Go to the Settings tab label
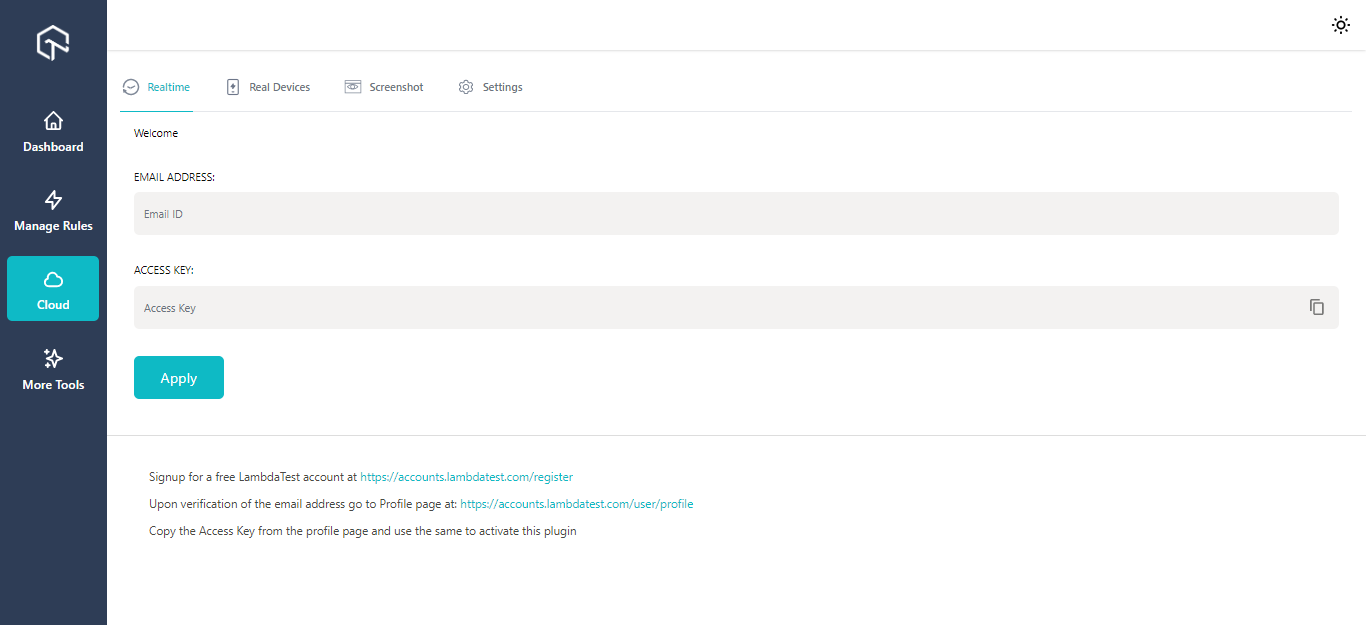The height and width of the screenshot is (625, 1366). point(502,87)
